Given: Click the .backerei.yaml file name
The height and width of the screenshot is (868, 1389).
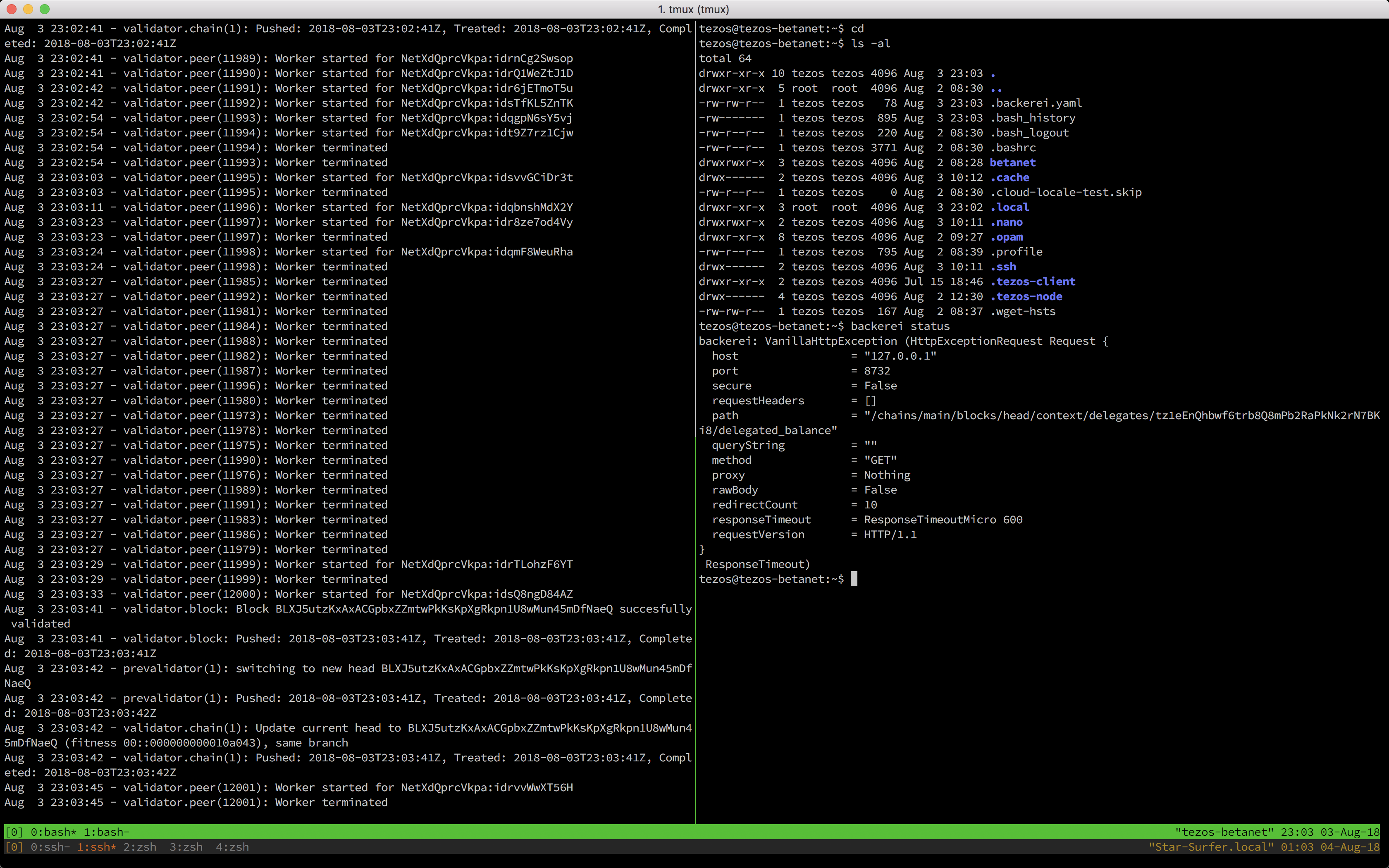Looking at the screenshot, I should [1036, 103].
